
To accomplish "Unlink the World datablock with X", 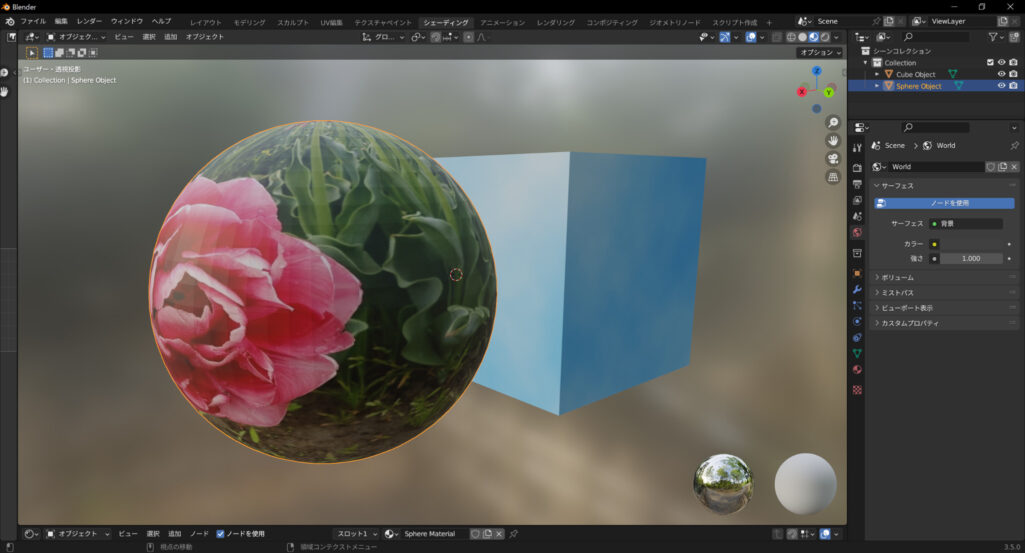I will [1014, 167].
